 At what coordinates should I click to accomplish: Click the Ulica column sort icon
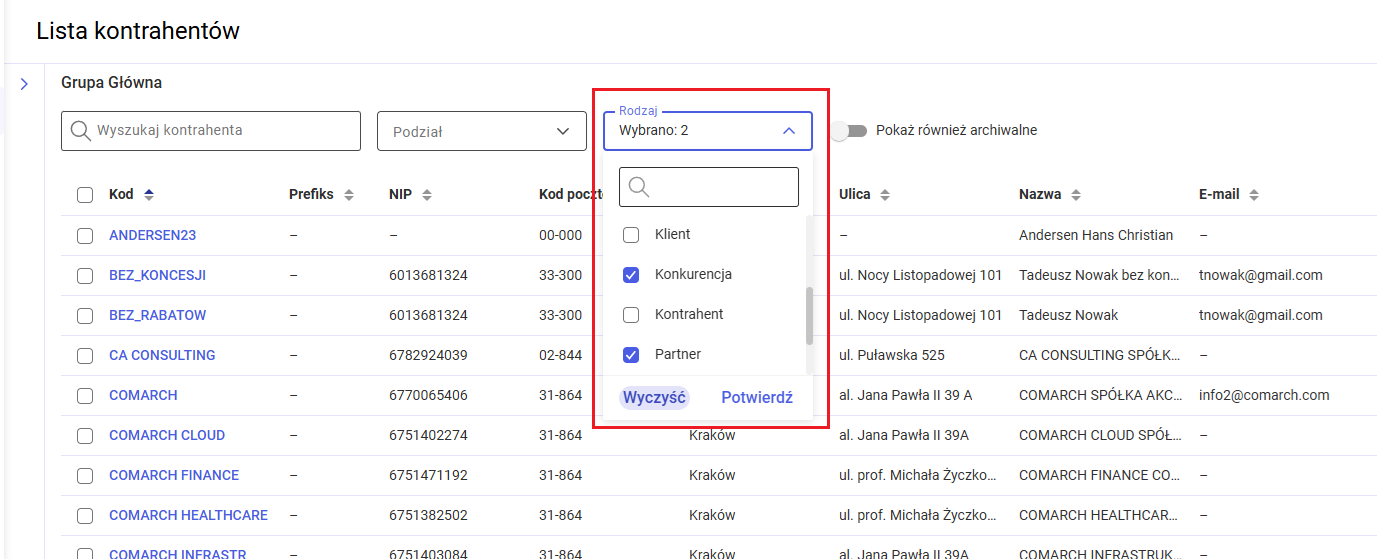coord(885,195)
